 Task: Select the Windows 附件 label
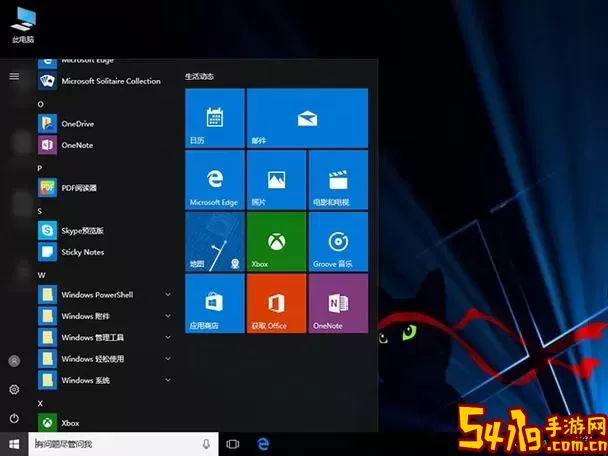tap(85, 316)
